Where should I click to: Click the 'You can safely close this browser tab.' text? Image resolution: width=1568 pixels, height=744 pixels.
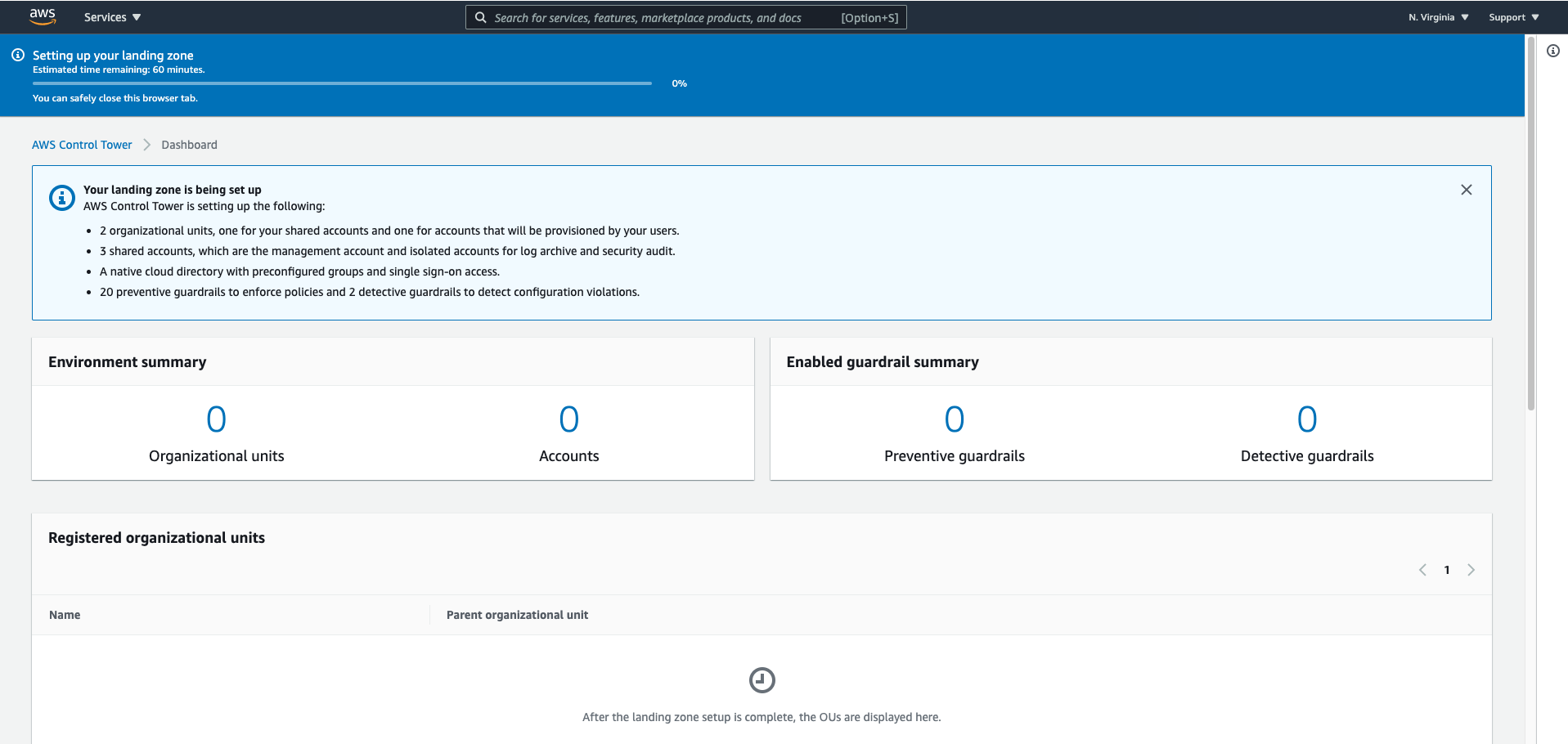(x=115, y=98)
